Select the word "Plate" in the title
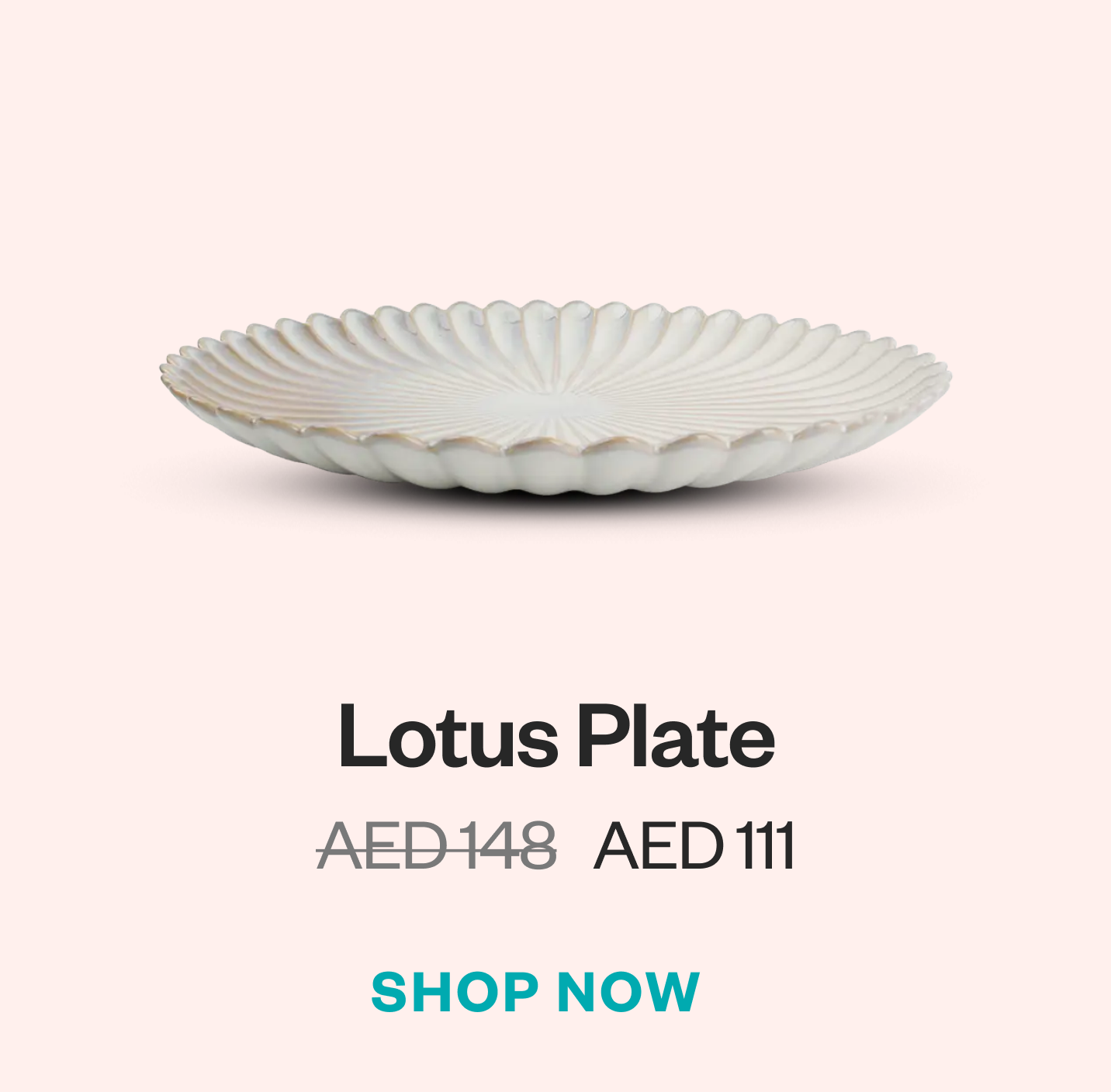 pyautogui.click(x=676, y=736)
